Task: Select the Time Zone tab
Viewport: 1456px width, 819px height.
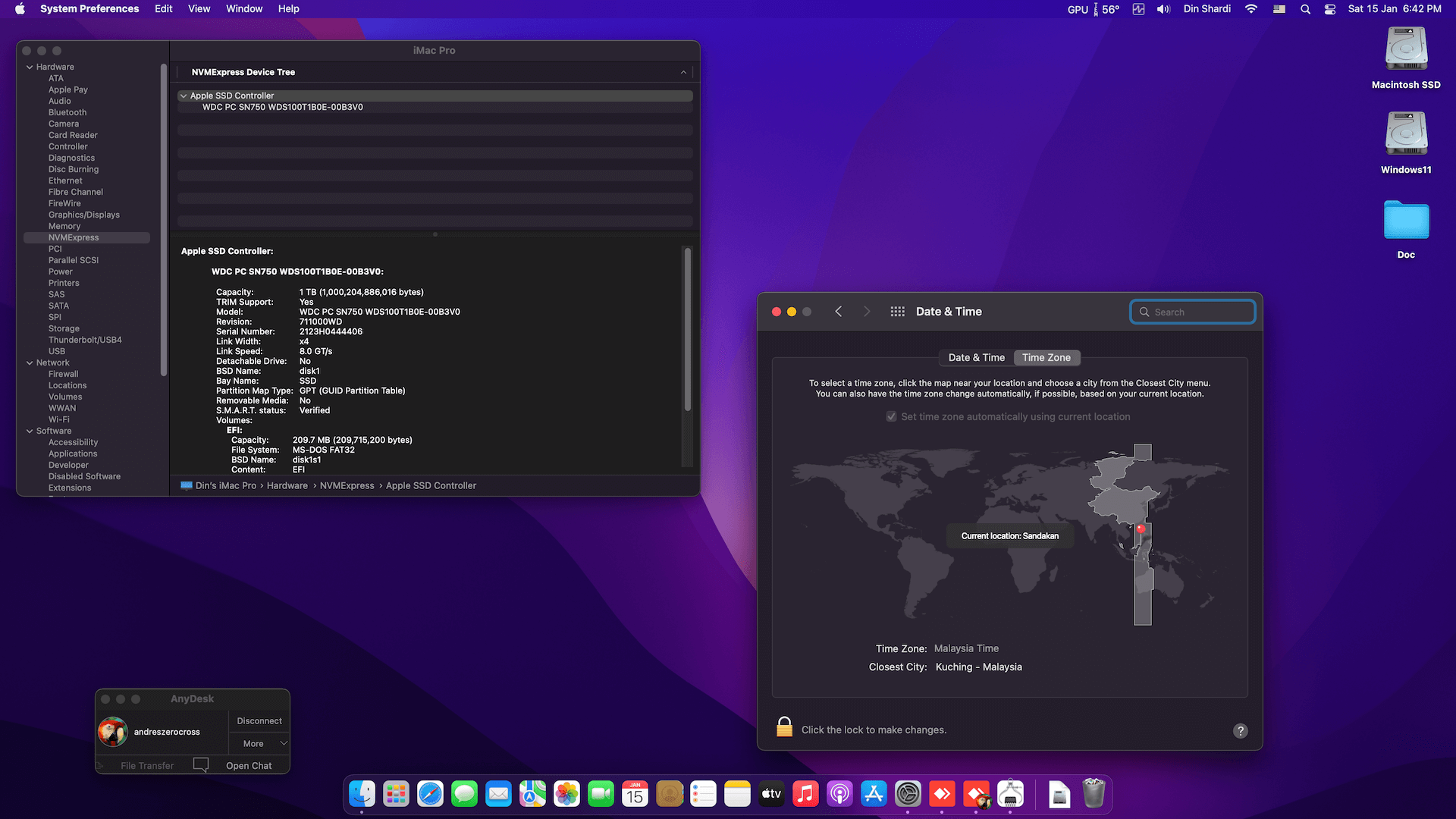Action: coord(1046,358)
